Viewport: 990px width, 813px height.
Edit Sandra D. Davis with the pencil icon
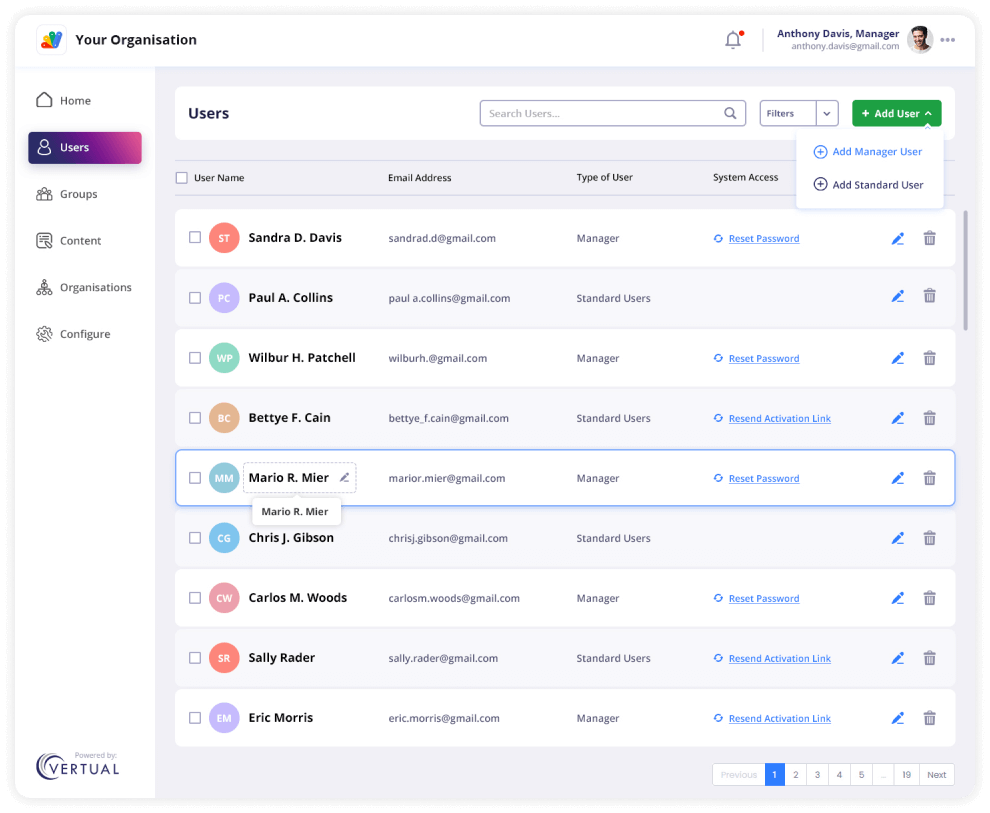tap(897, 239)
